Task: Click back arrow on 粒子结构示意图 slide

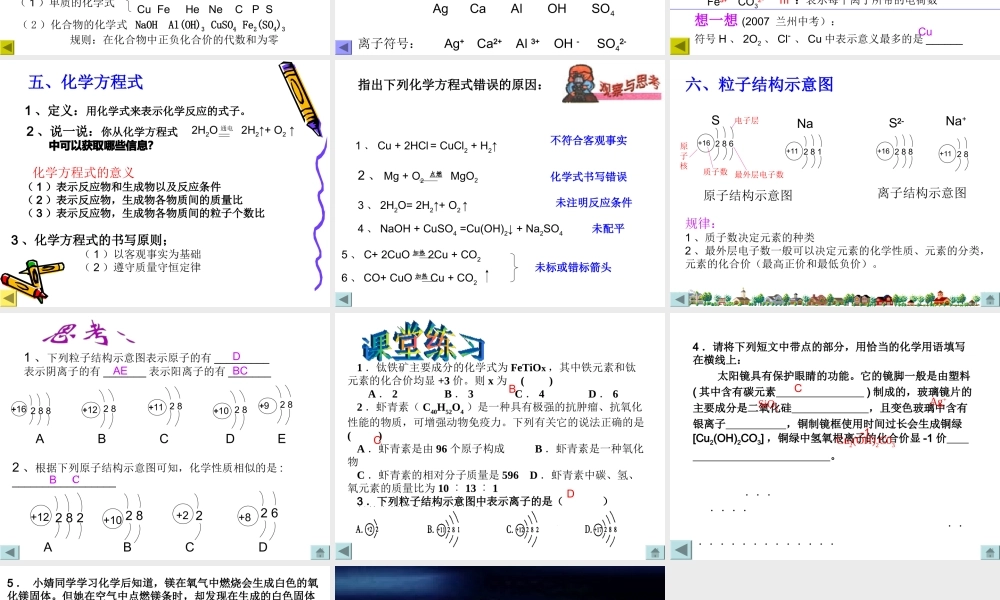Action: coord(680,299)
